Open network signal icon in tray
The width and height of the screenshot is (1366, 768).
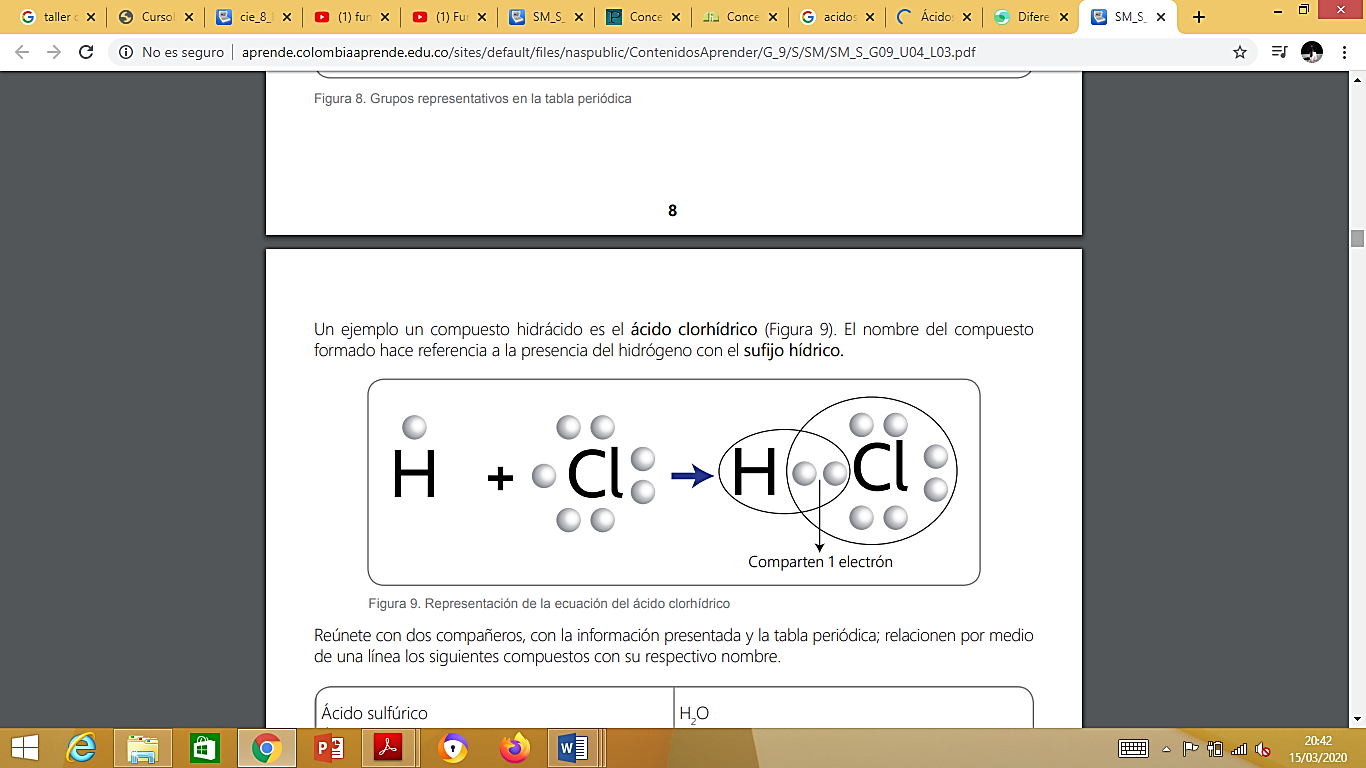coord(1239,748)
